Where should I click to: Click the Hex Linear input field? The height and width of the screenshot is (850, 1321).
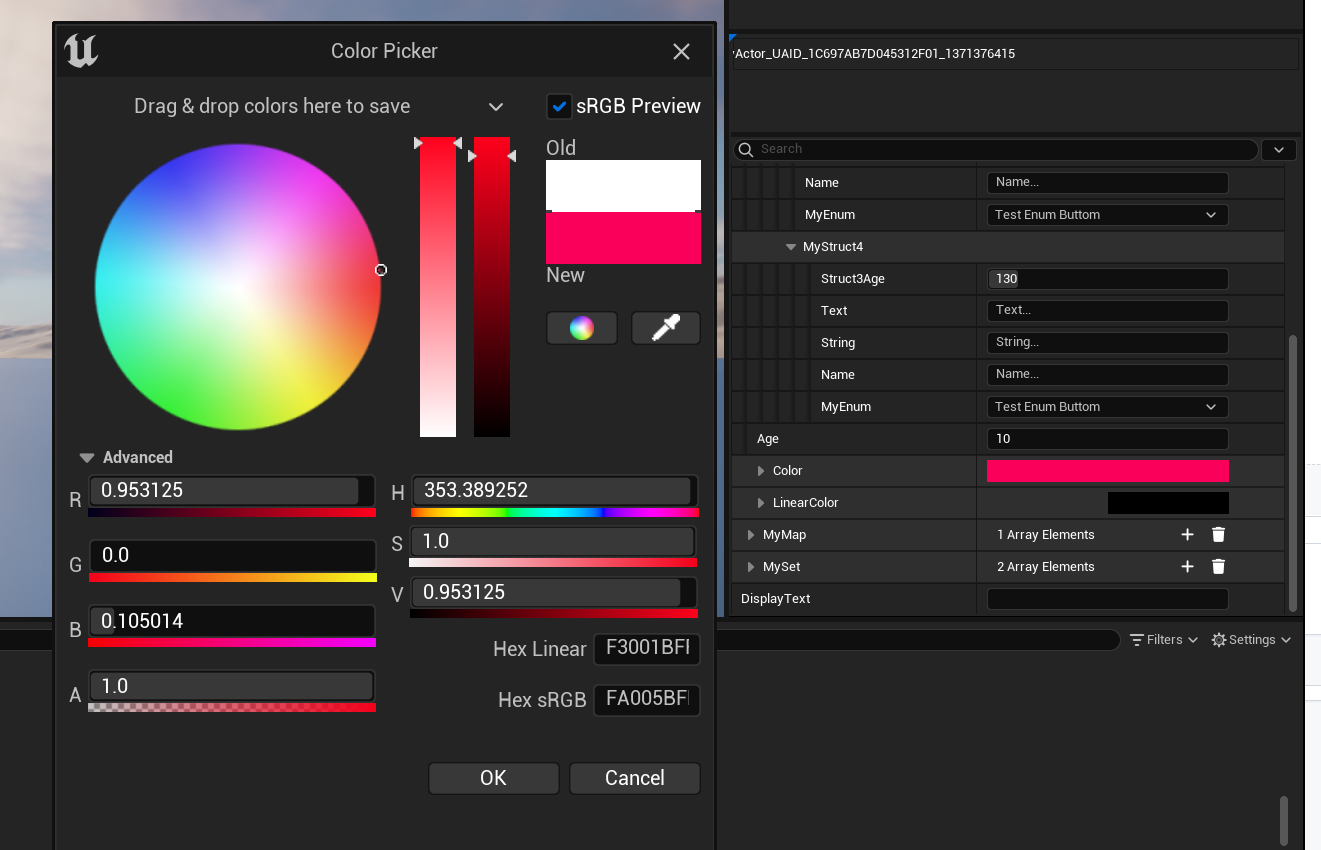(x=647, y=648)
